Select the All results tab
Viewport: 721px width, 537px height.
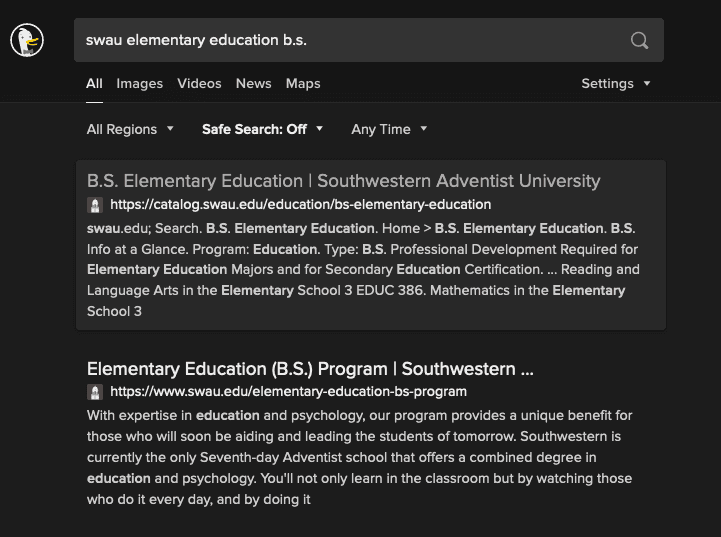click(94, 84)
